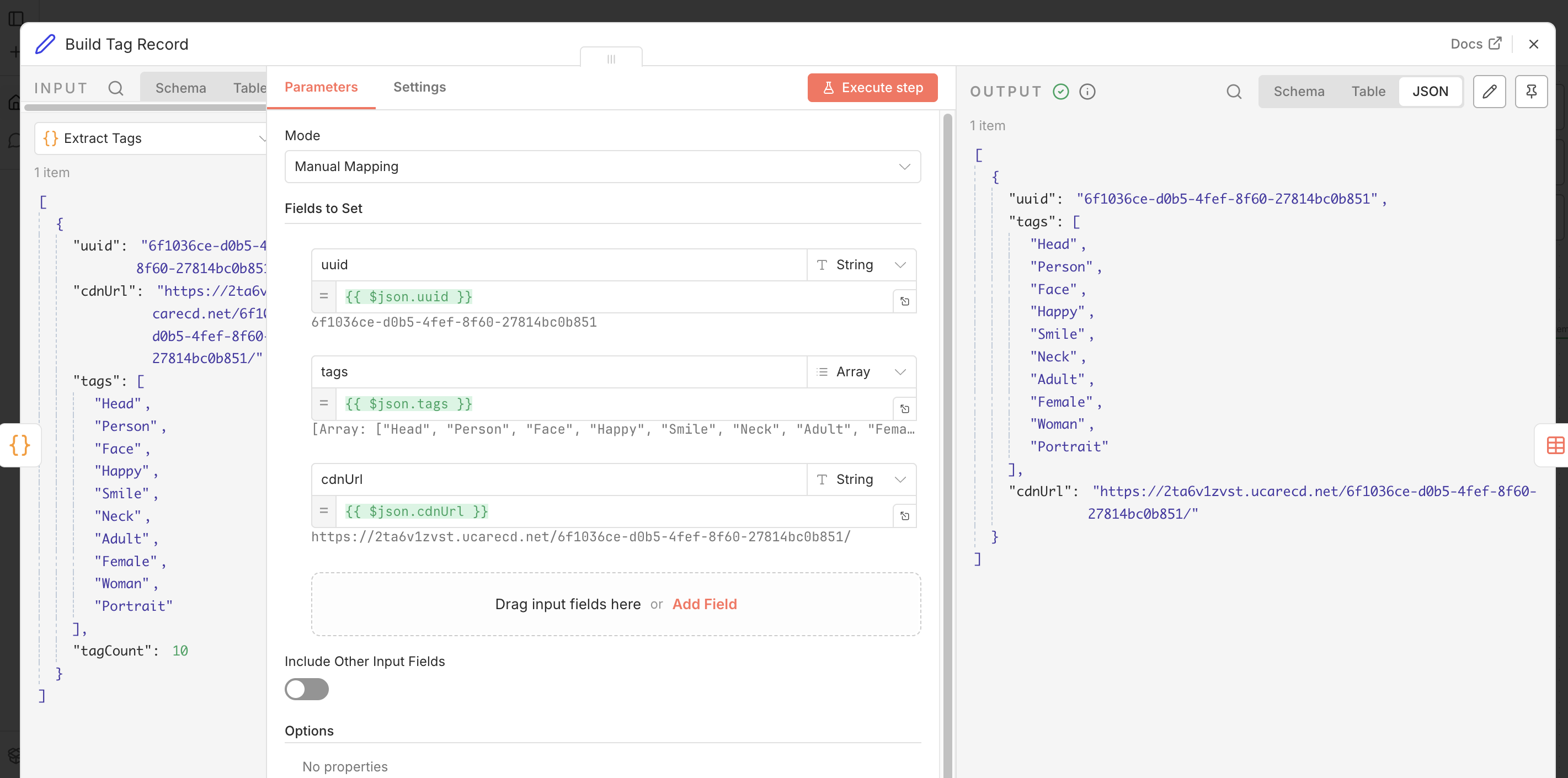Edit the {{ $json.cdnUrl }} expression
Viewport: 1568px width, 778px height.
click(614, 511)
